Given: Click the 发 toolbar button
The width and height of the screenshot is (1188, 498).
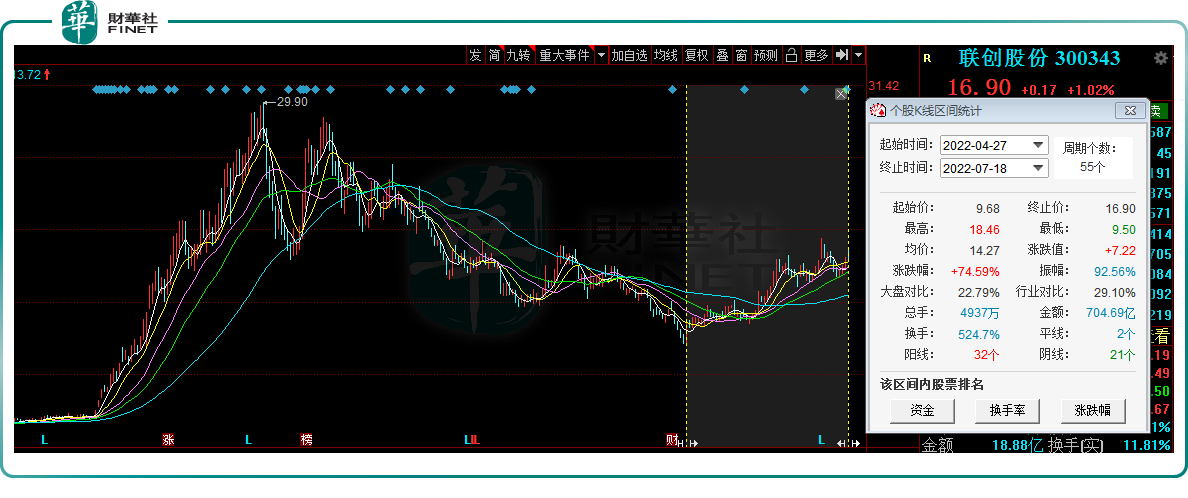Looking at the screenshot, I should pos(475,55).
